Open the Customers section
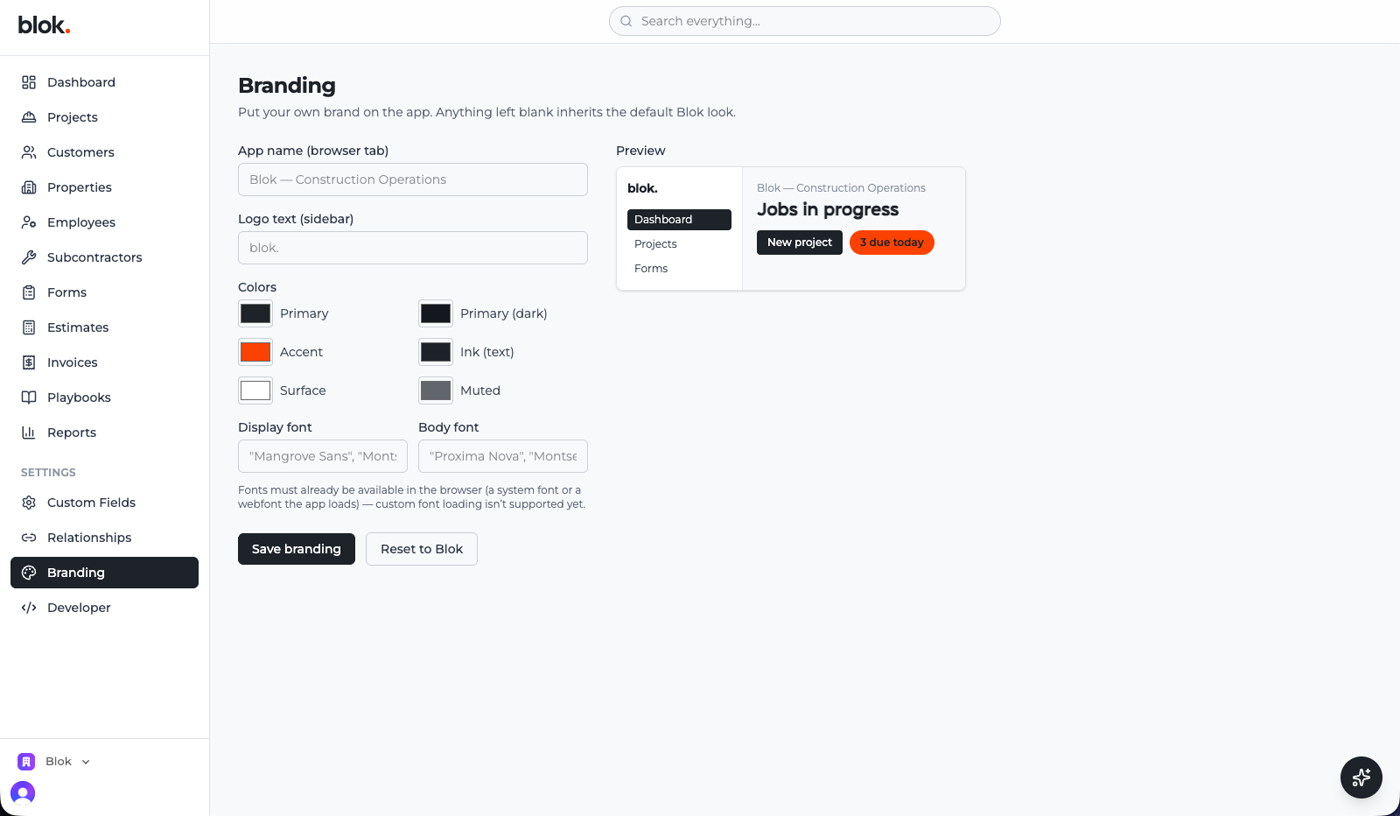This screenshot has width=1400, height=816. pos(104,152)
